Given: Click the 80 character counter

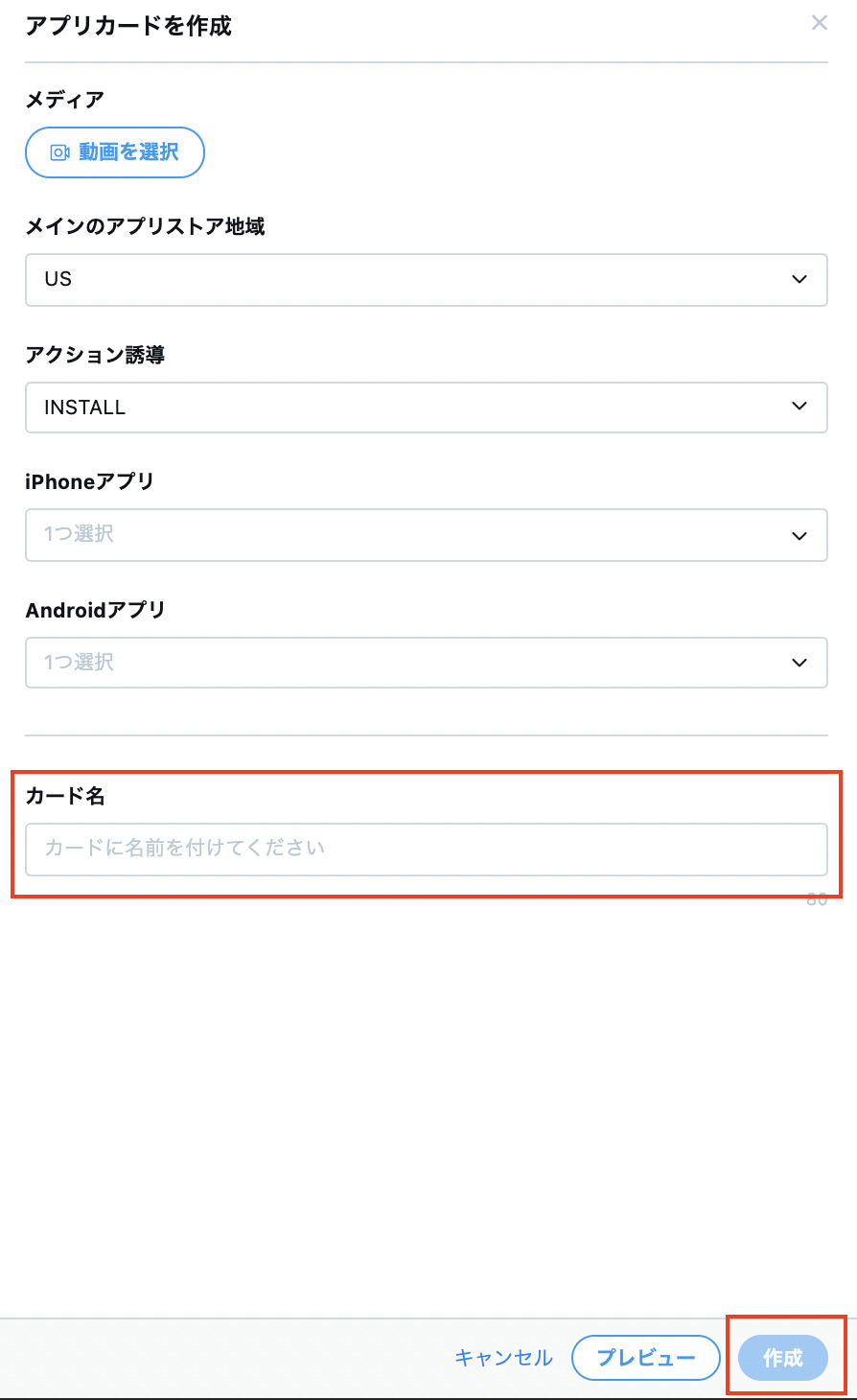Looking at the screenshot, I should click(x=816, y=899).
